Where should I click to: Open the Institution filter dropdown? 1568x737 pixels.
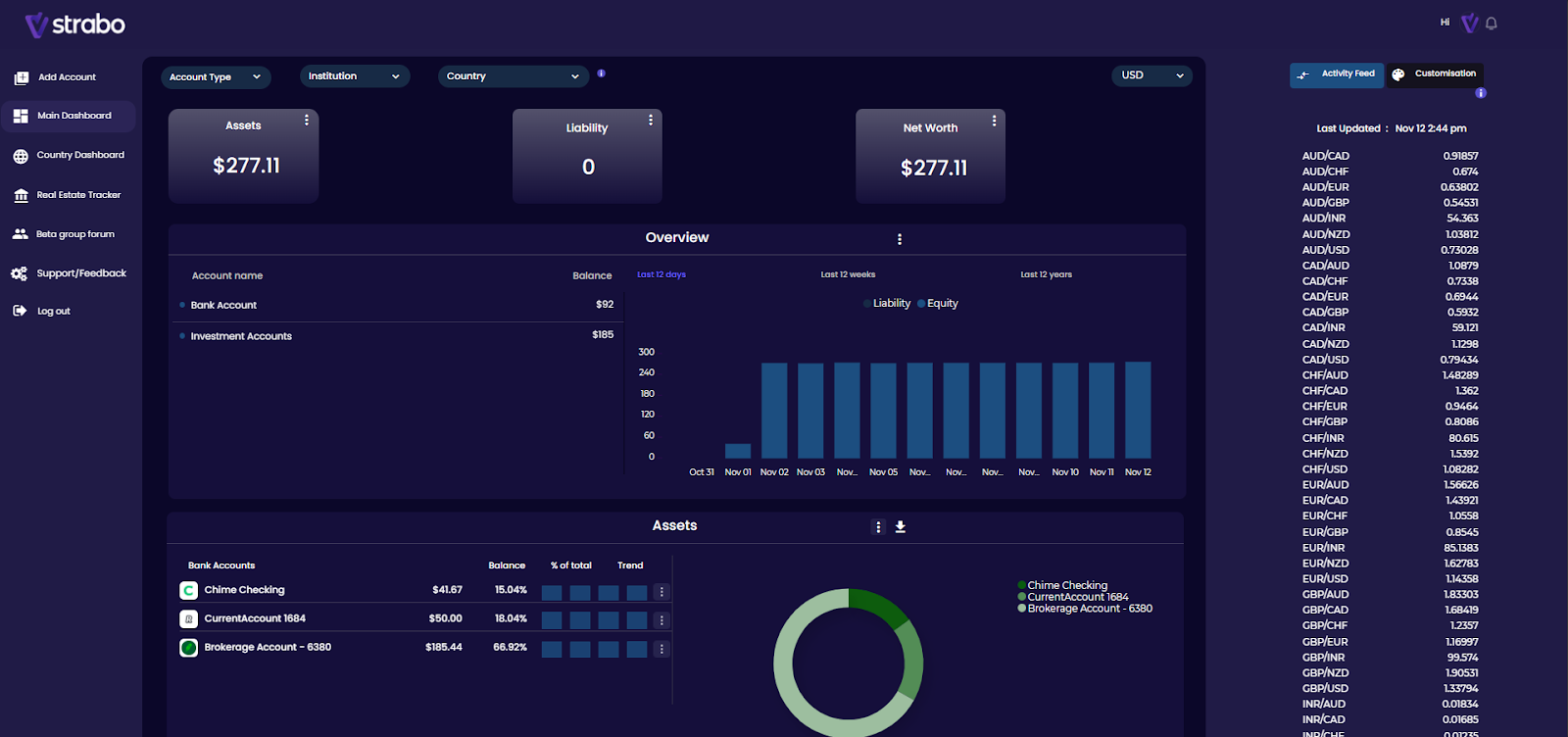coord(355,76)
